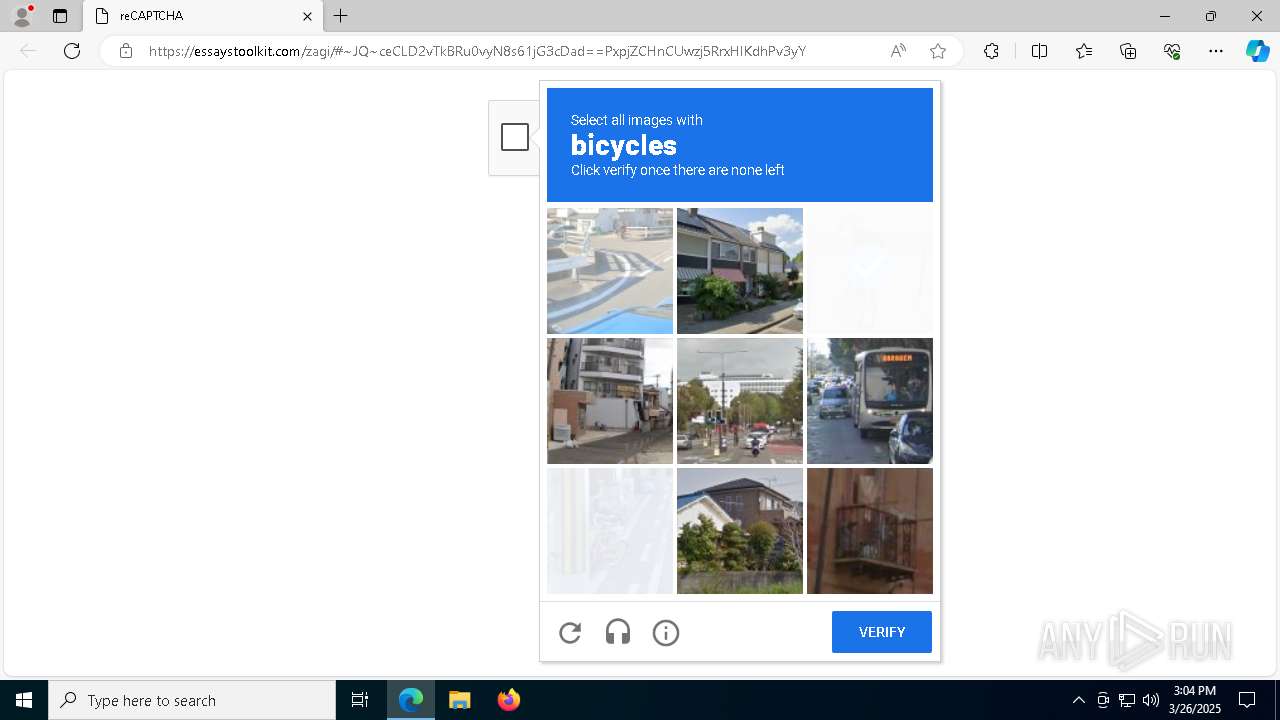The height and width of the screenshot is (720, 1280).
Task: Open a new browser tab
Action: tap(341, 16)
